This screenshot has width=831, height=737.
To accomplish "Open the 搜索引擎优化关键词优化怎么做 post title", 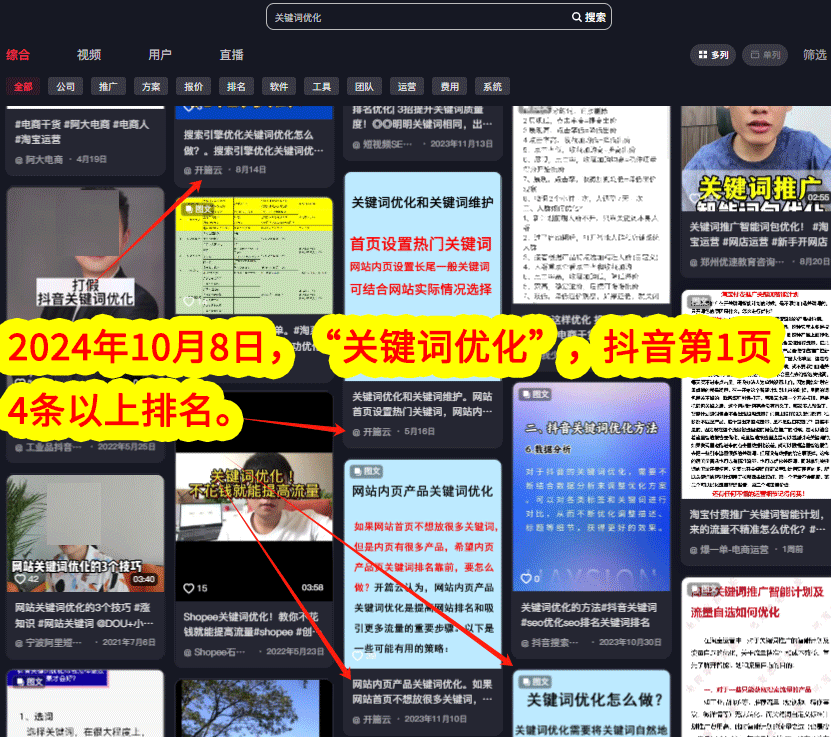I will point(254,143).
